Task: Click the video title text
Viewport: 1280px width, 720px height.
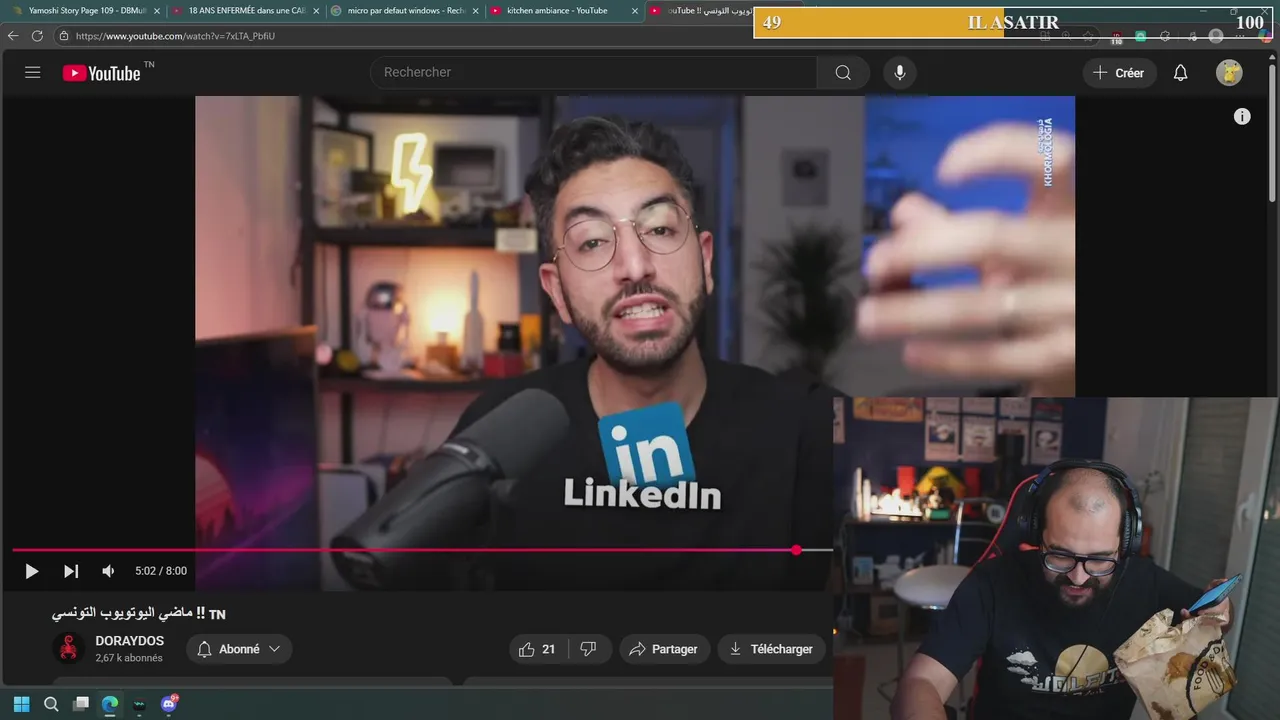Action: click(x=139, y=612)
